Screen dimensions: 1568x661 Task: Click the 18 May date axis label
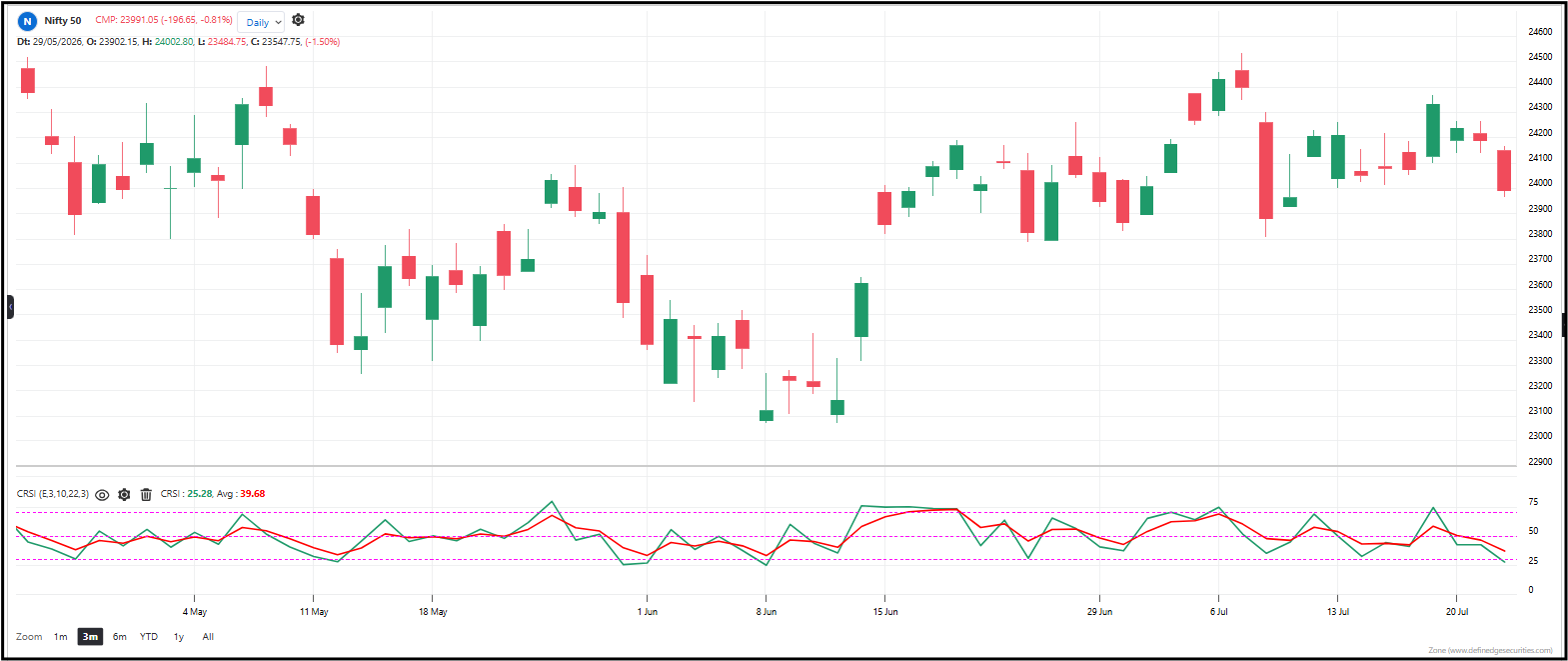(433, 612)
